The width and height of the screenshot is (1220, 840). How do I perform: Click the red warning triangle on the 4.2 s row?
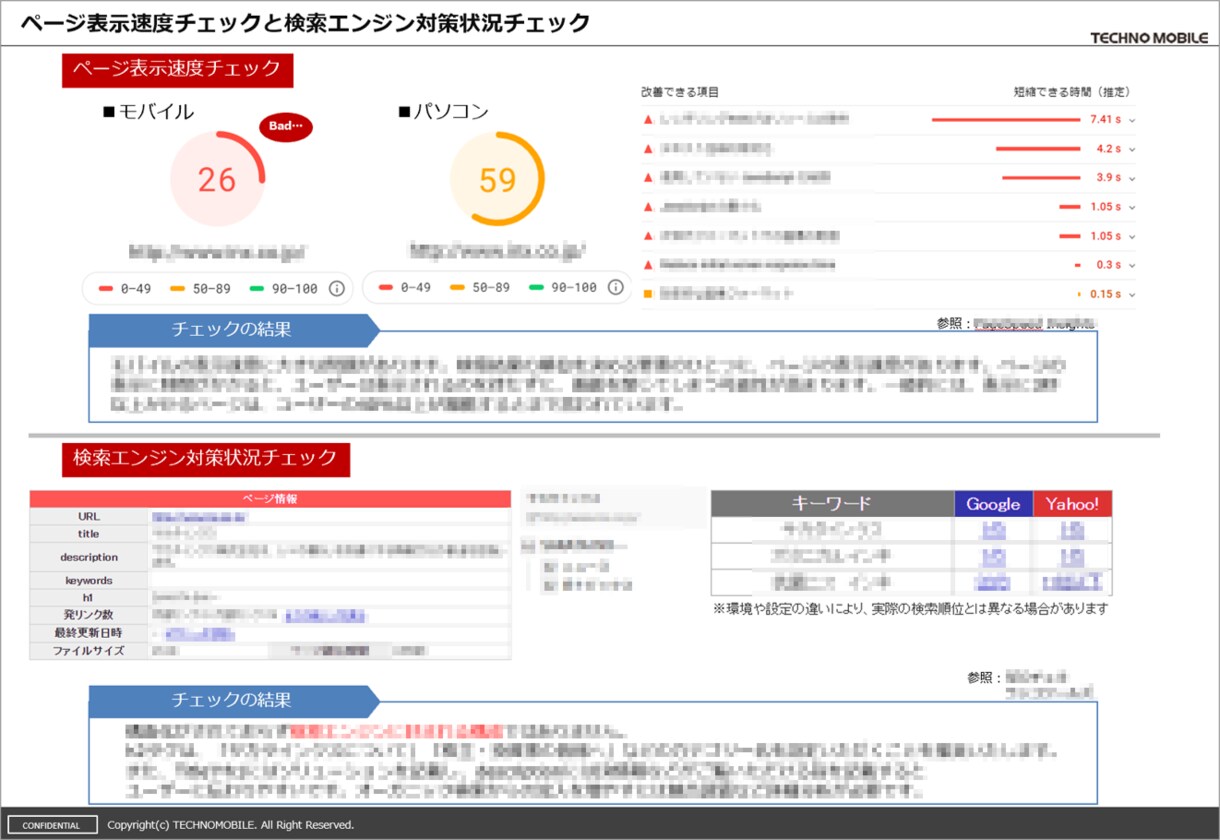(x=648, y=149)
